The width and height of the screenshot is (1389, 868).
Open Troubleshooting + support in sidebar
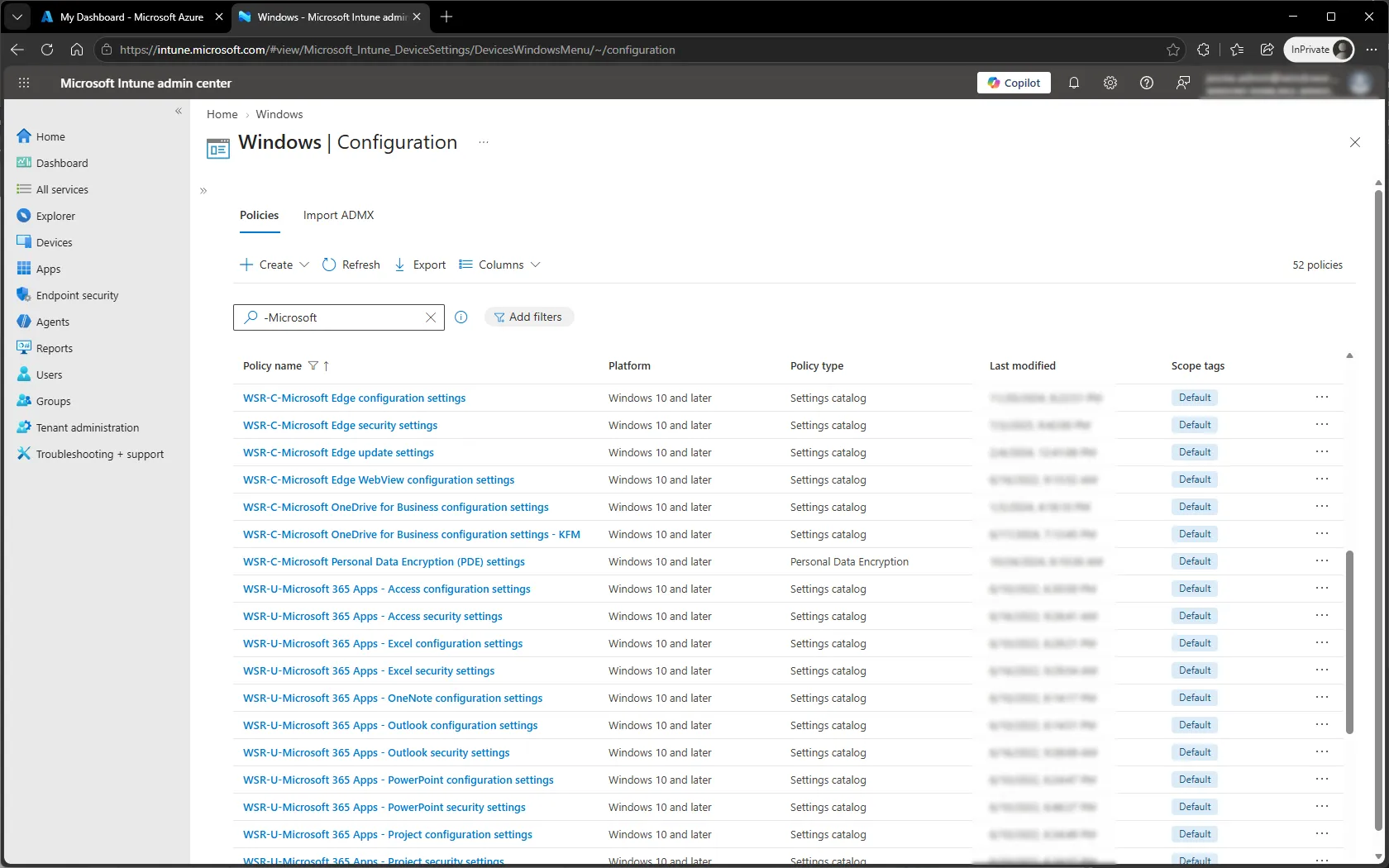click(x=99, y=454)
